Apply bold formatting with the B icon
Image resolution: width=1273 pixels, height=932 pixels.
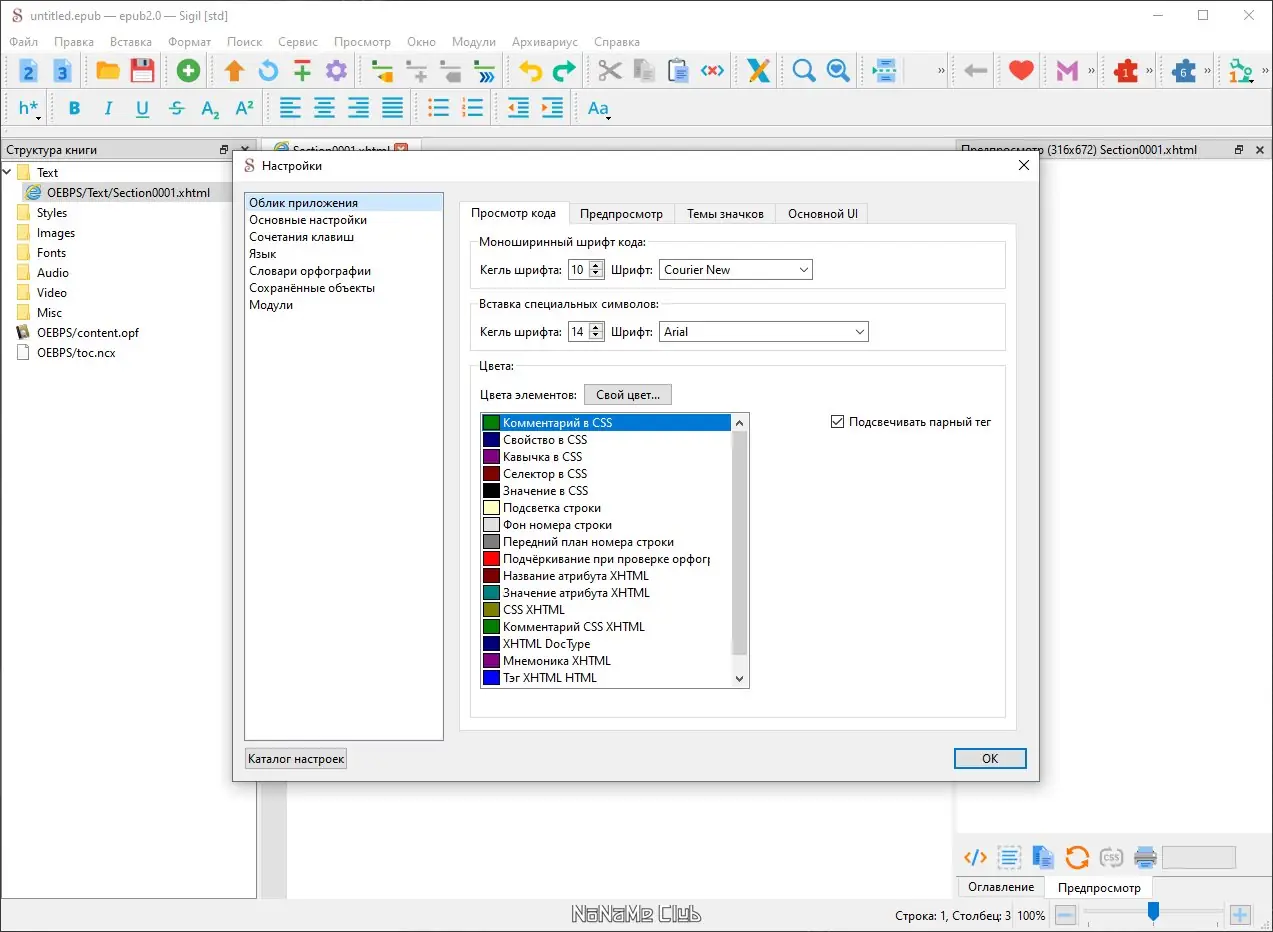coord(74,109)
